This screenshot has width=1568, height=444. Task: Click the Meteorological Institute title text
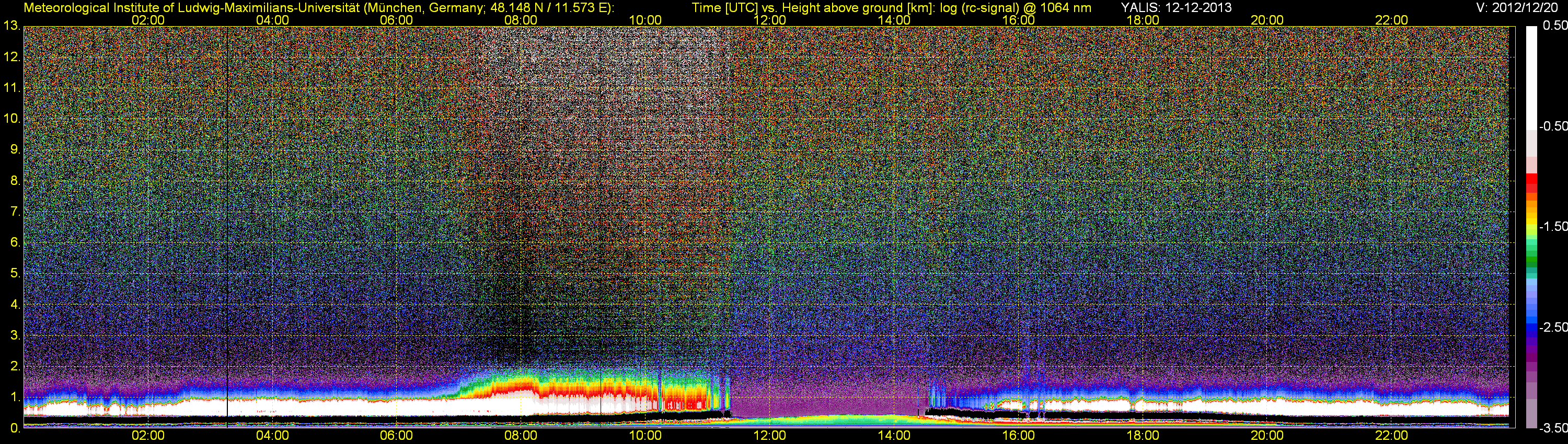[x=318, y=8]
